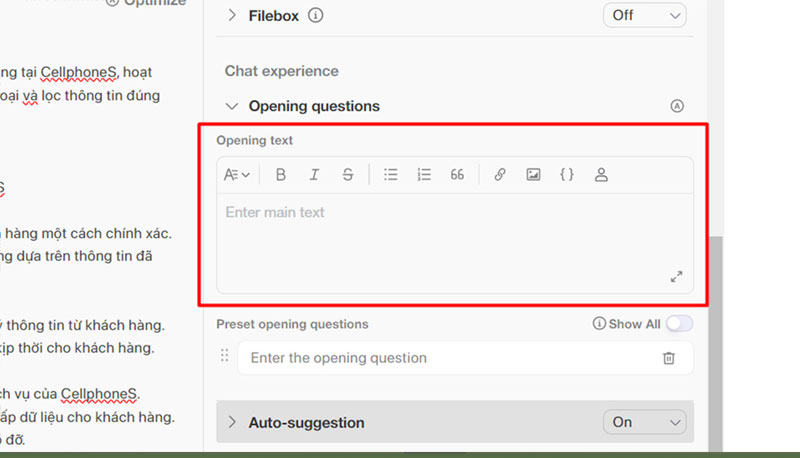The height and width of the screenshot is (458, 800).
Task: Insert an image into the opening text
Action: [x=533, y=175]
